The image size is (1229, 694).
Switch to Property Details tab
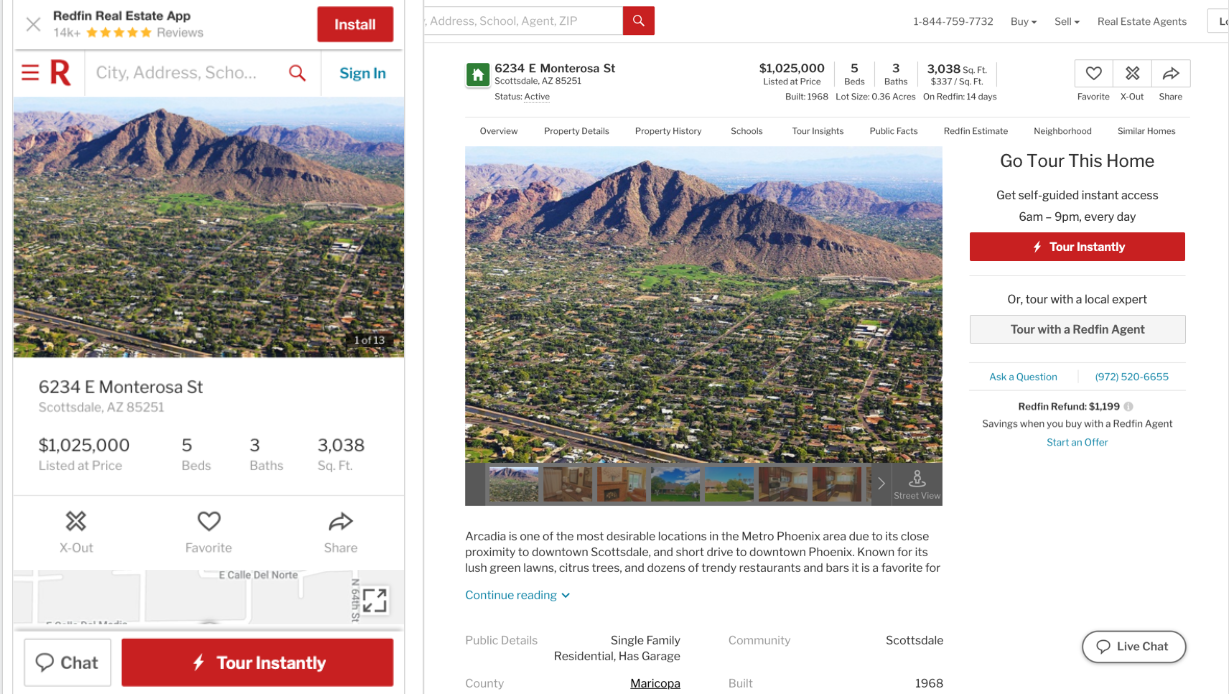click(577, 131)
